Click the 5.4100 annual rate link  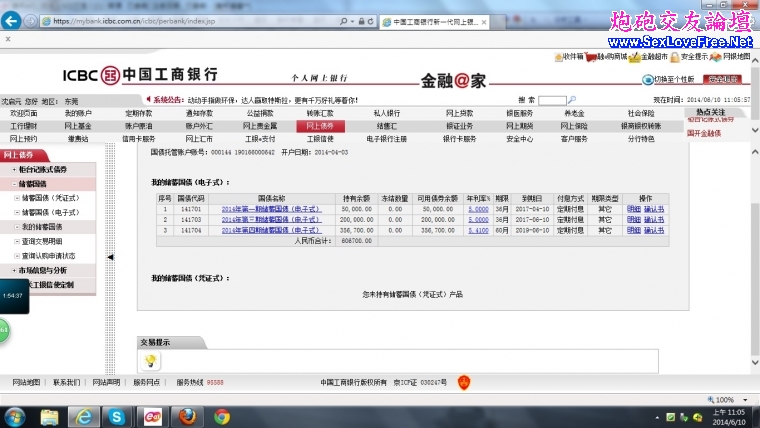coord(478,230)
